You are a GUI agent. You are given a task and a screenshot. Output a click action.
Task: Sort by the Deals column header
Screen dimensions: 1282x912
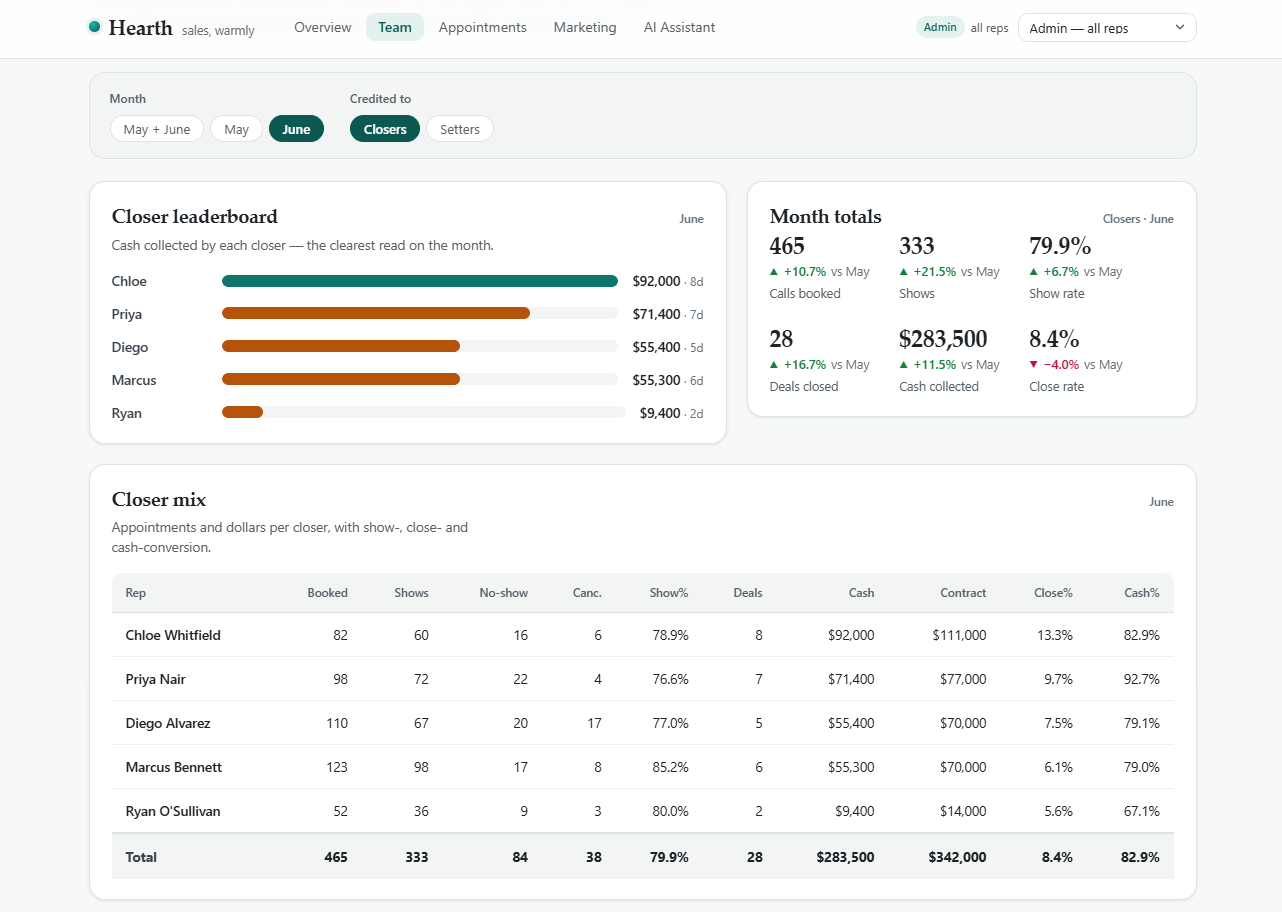[748, 593]
